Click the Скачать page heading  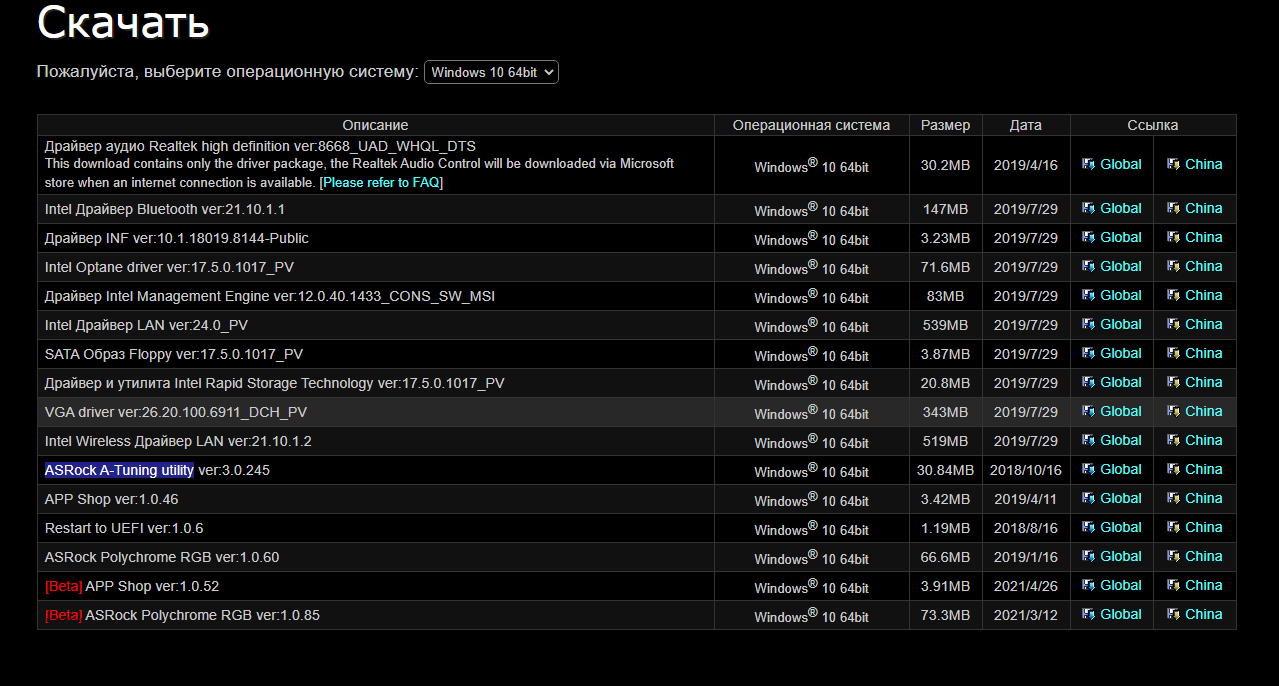[123, 24]
